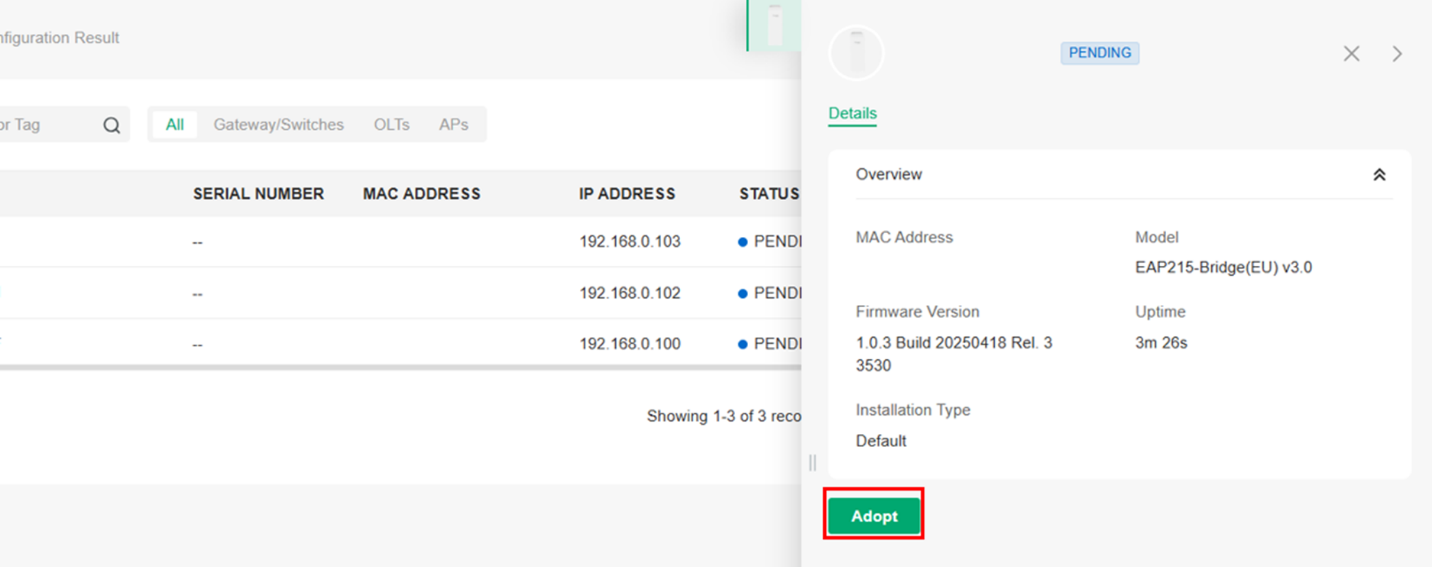The height and width of the screenshot is (567, 1432).
Task: Click the device avatar in details panel
Action: [856, 52]
